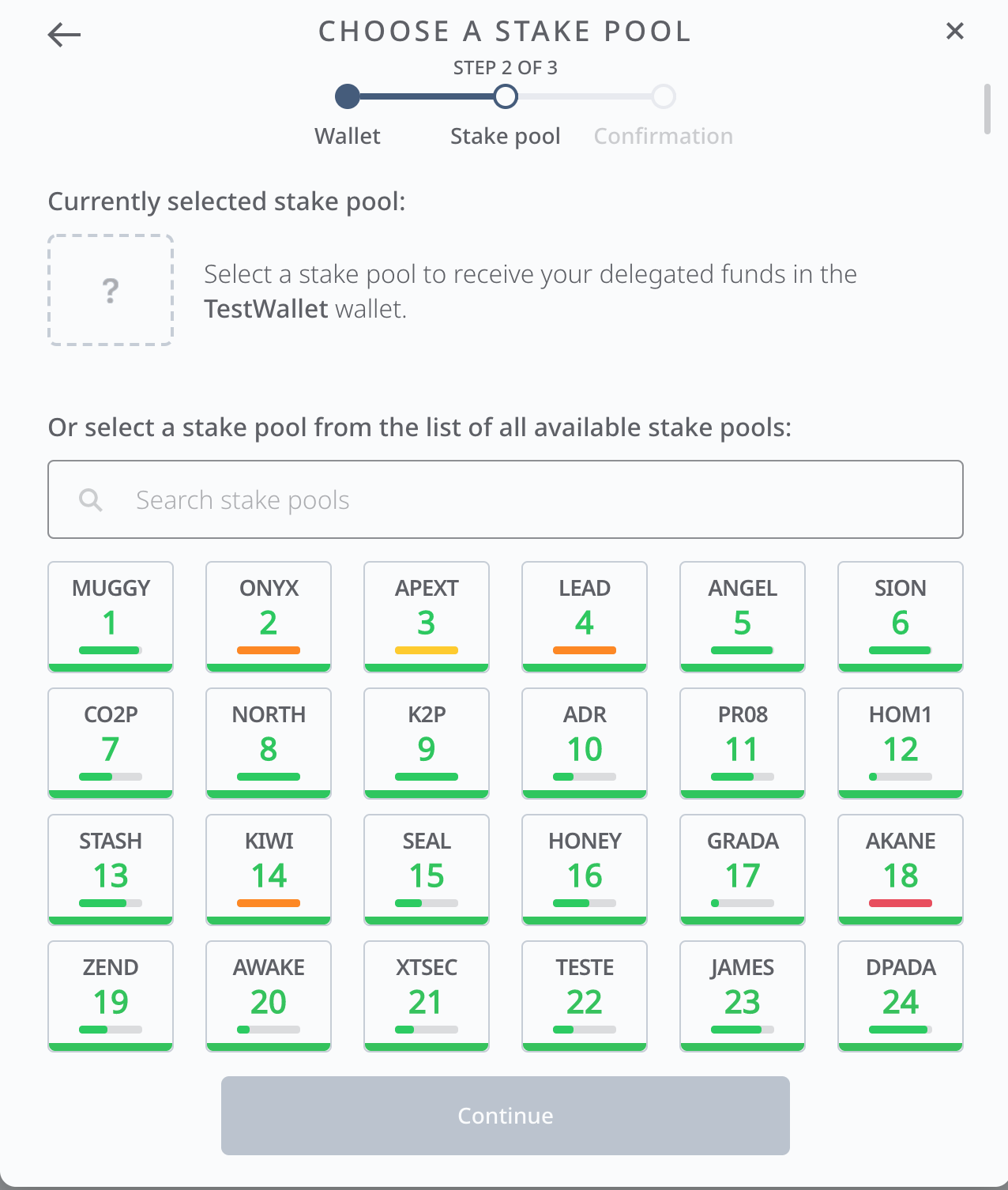Click the Wallet step circle

click(x=348, y=96)
